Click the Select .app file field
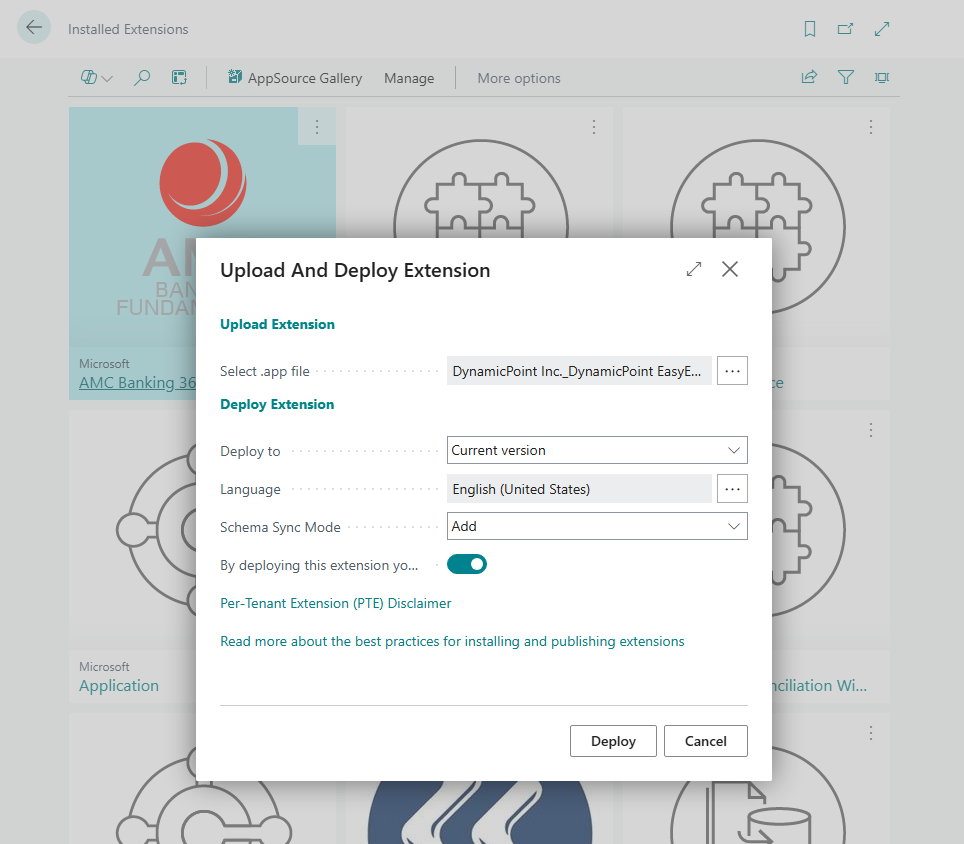964x844 pixels. coord(579,371)
